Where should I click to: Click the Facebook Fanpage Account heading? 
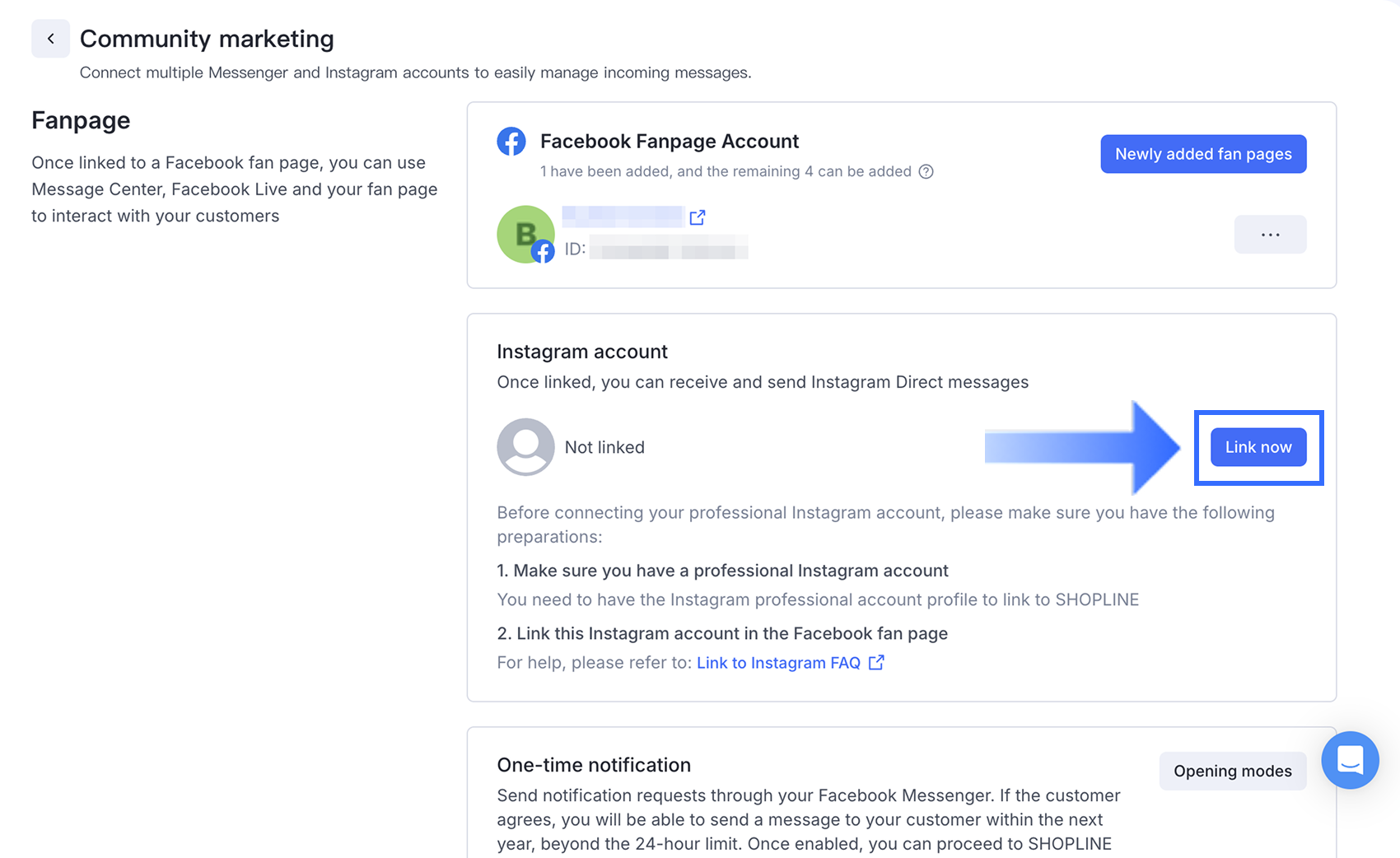[670, 142]
